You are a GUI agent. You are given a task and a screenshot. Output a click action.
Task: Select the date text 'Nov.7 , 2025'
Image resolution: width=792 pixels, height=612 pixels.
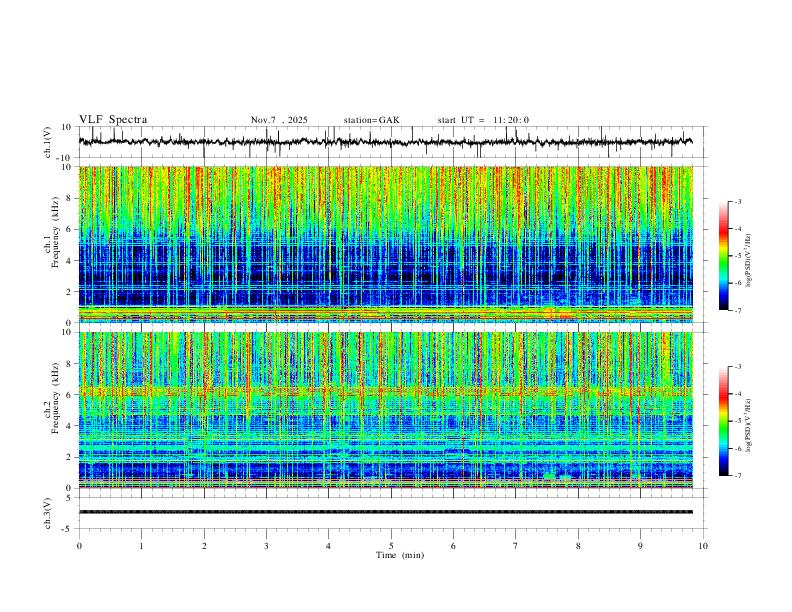(279, 120)
